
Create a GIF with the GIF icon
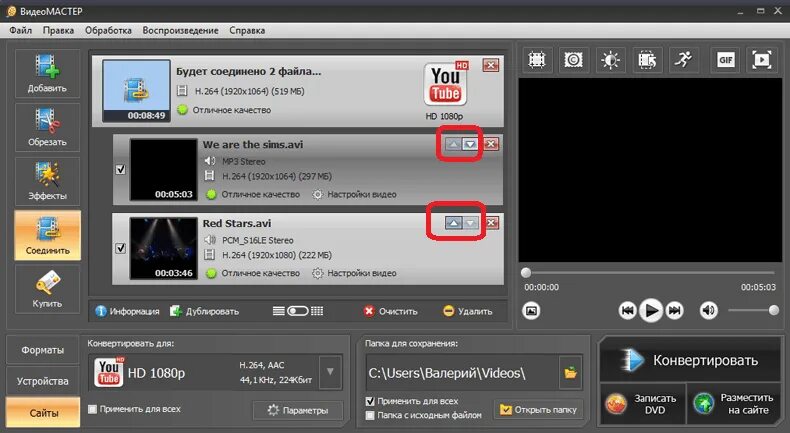tap(726, 60)
